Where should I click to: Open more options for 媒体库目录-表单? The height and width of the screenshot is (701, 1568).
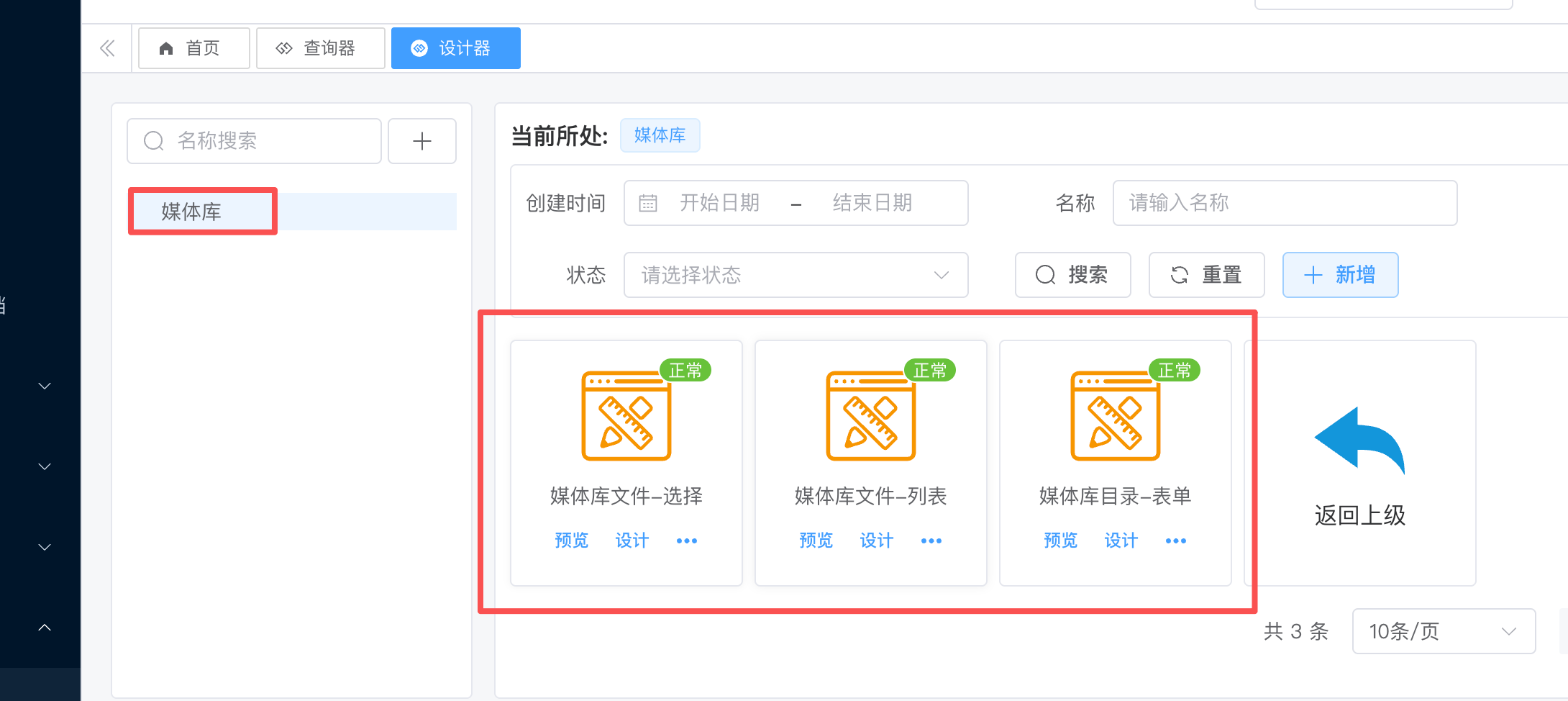click(x=1175, y=541)
